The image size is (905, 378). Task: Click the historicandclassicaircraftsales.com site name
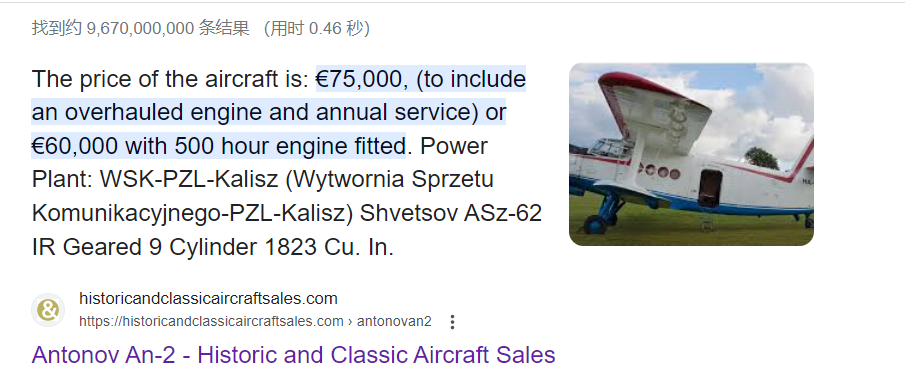point(208,299)
